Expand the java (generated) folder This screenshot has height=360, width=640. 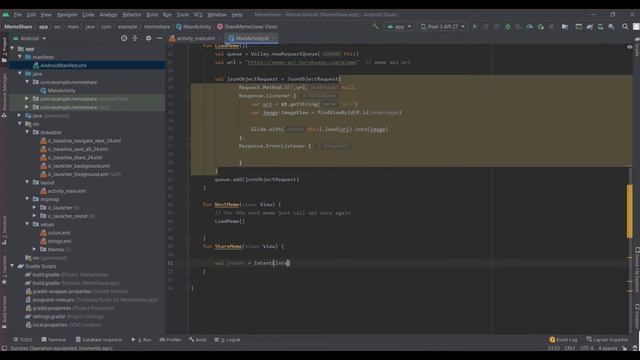point(20,116)
